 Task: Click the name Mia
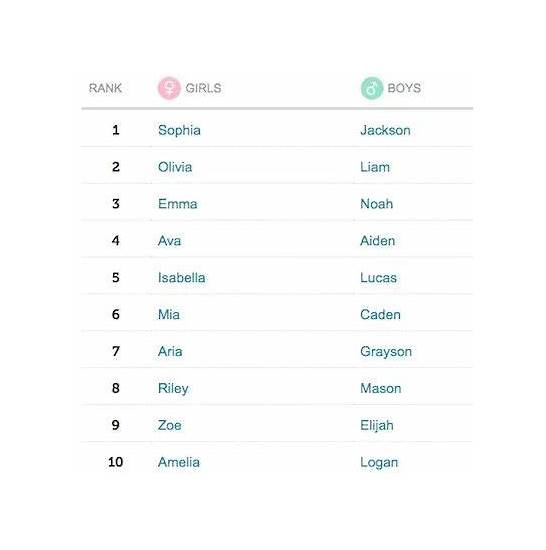coord(169,315)
